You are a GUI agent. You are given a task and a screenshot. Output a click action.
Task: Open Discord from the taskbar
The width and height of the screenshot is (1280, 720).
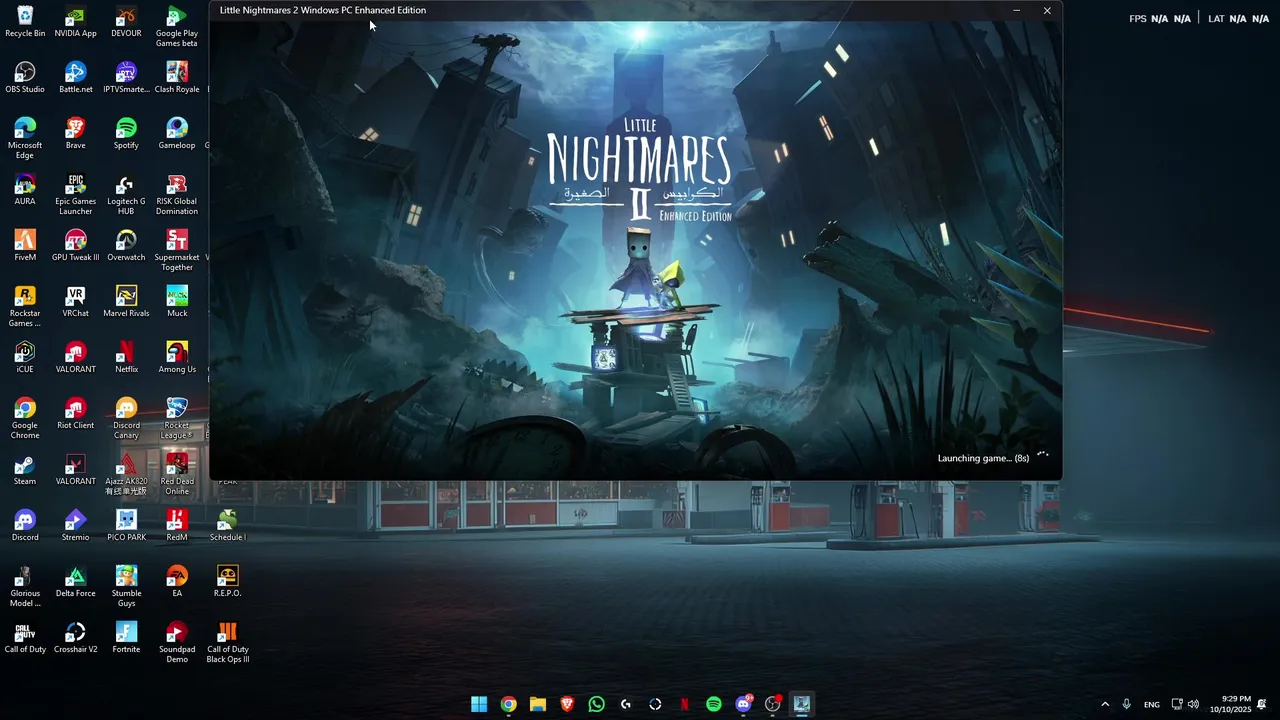tap(743, 704)
